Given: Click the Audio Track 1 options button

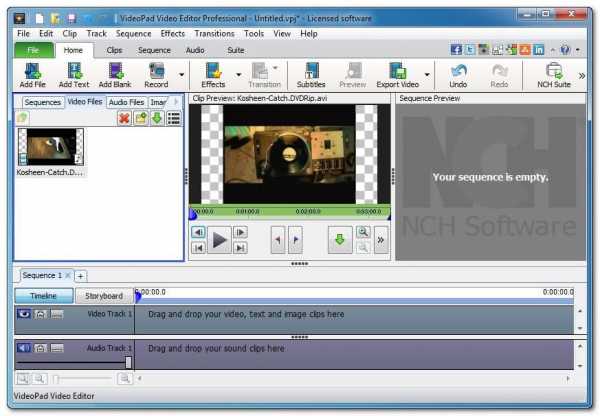Looking at the screenshot, I should pos(57,348).
